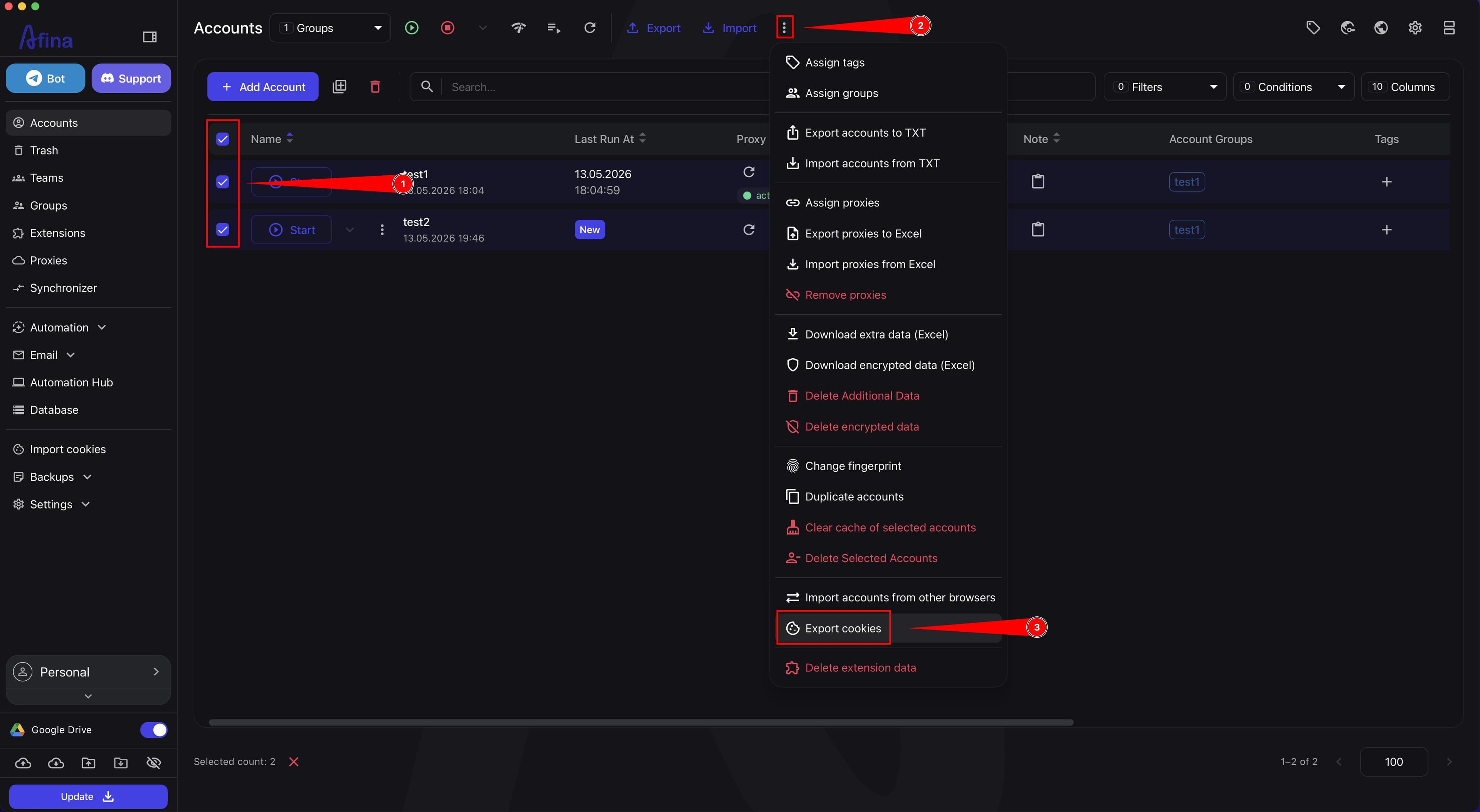Click the Update button
This screenshot has width=1480, height=812.
tap(88, 797)
